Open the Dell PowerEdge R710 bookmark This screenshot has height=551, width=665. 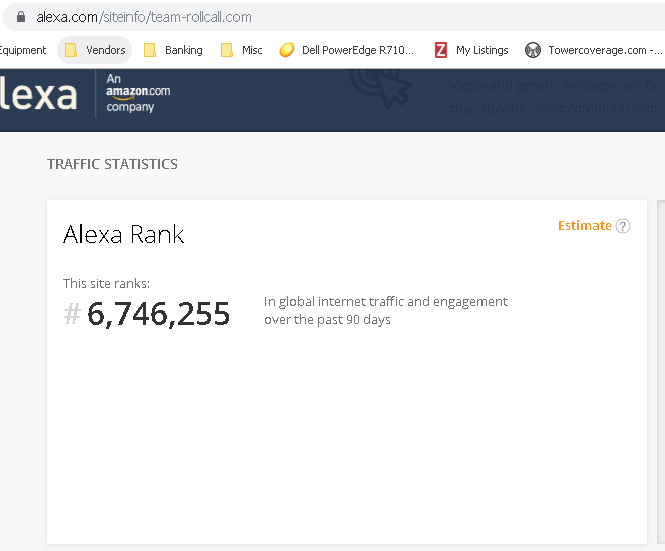[x=346, y=50]
